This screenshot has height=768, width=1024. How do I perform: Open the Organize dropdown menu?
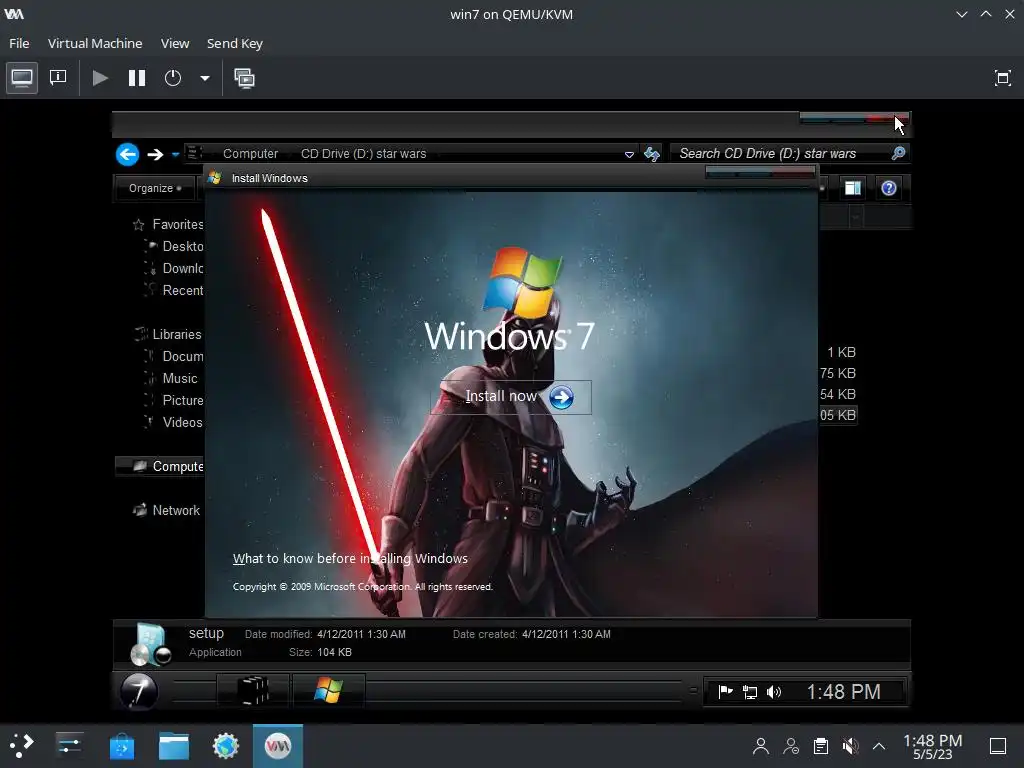click(155, 188)
